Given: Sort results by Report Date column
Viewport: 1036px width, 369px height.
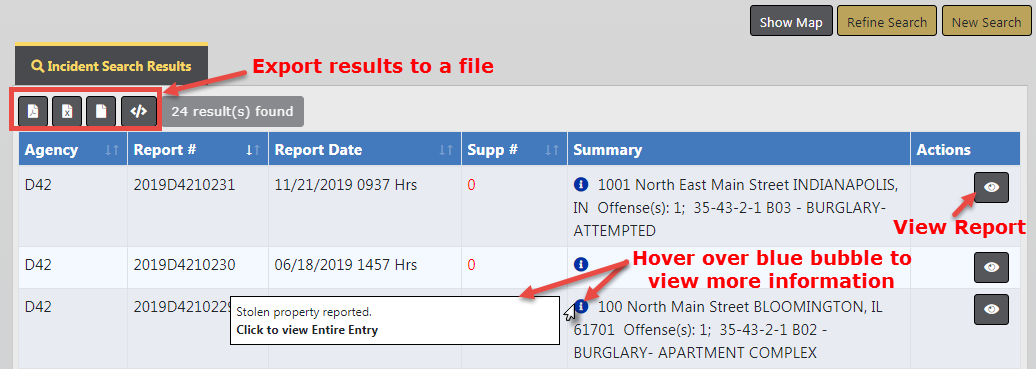Looking at the screenshot, I should [447, 150].
